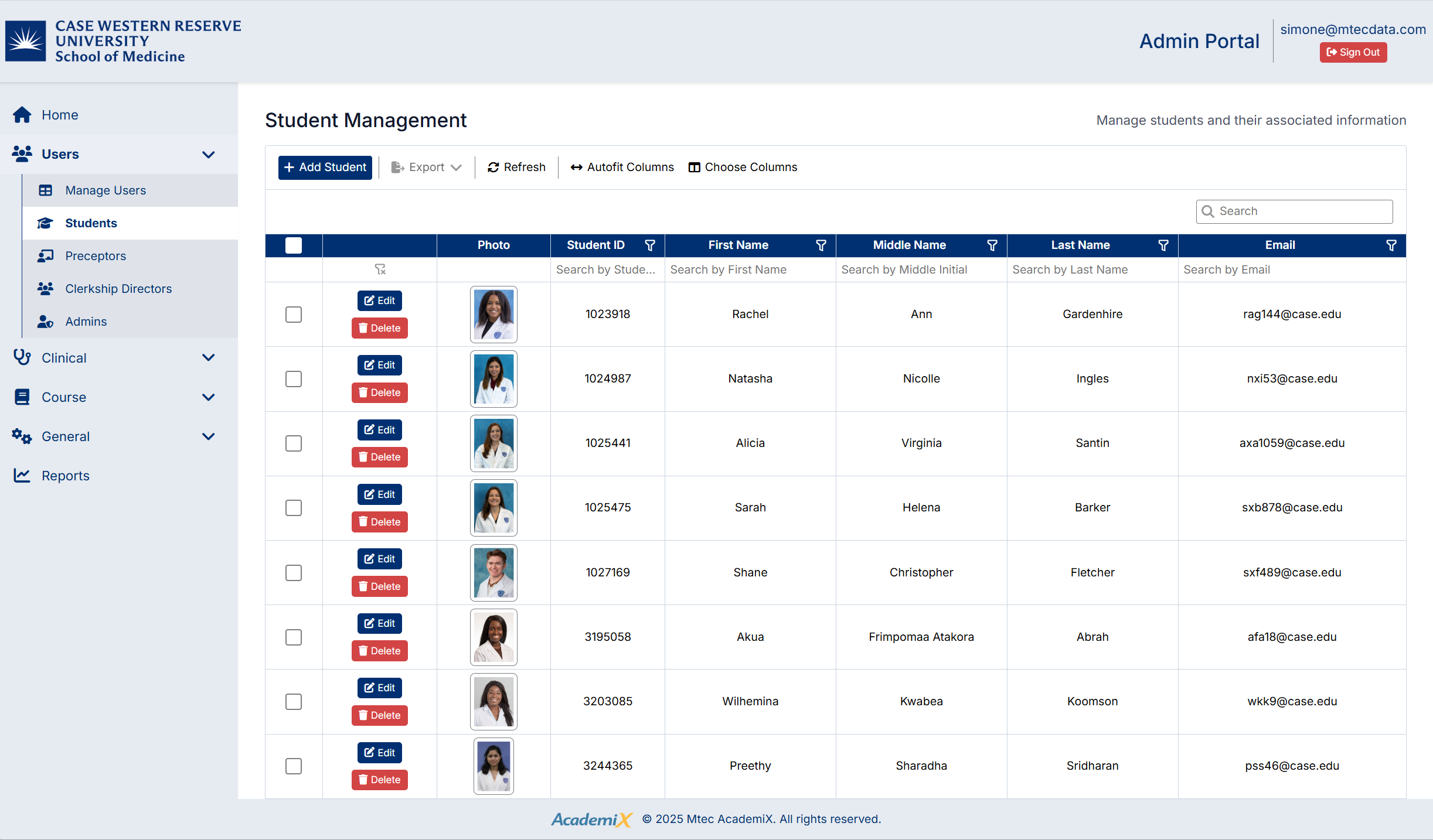Click the Student ID column filter icon
This screenshot has width=1433, height=840.
tap(650, 245)
